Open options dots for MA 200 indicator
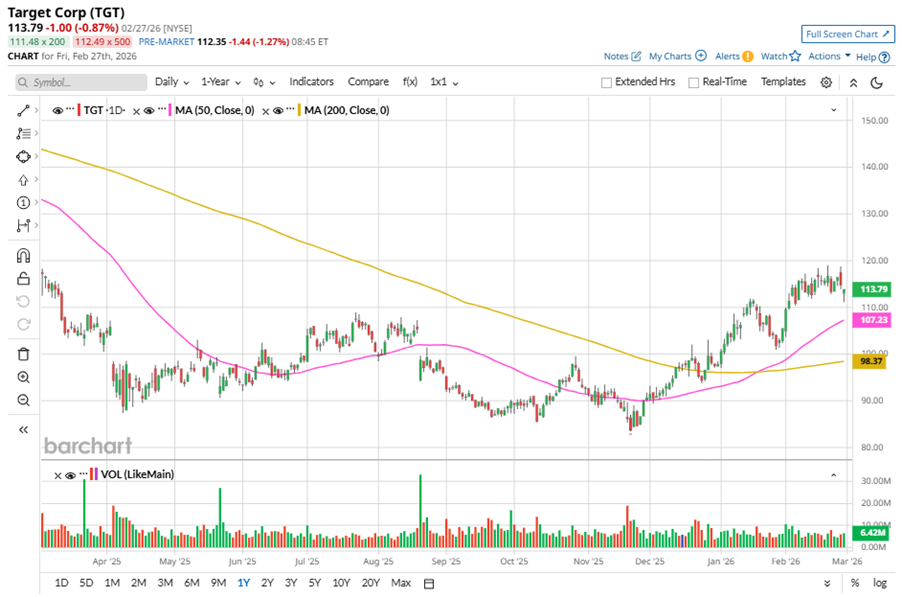902x597 pixels. [290, 108]
